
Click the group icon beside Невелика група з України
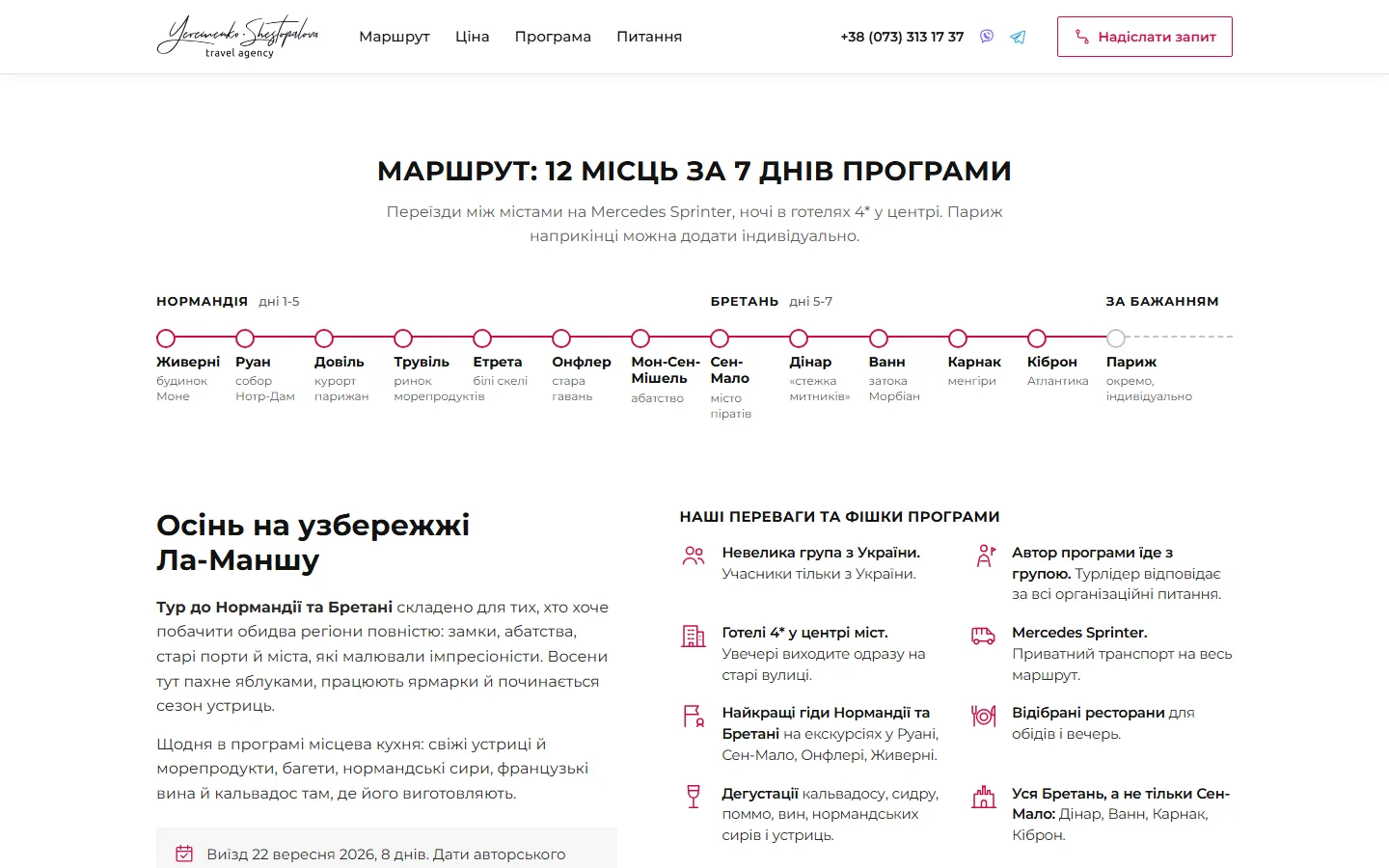pos(694,556)
